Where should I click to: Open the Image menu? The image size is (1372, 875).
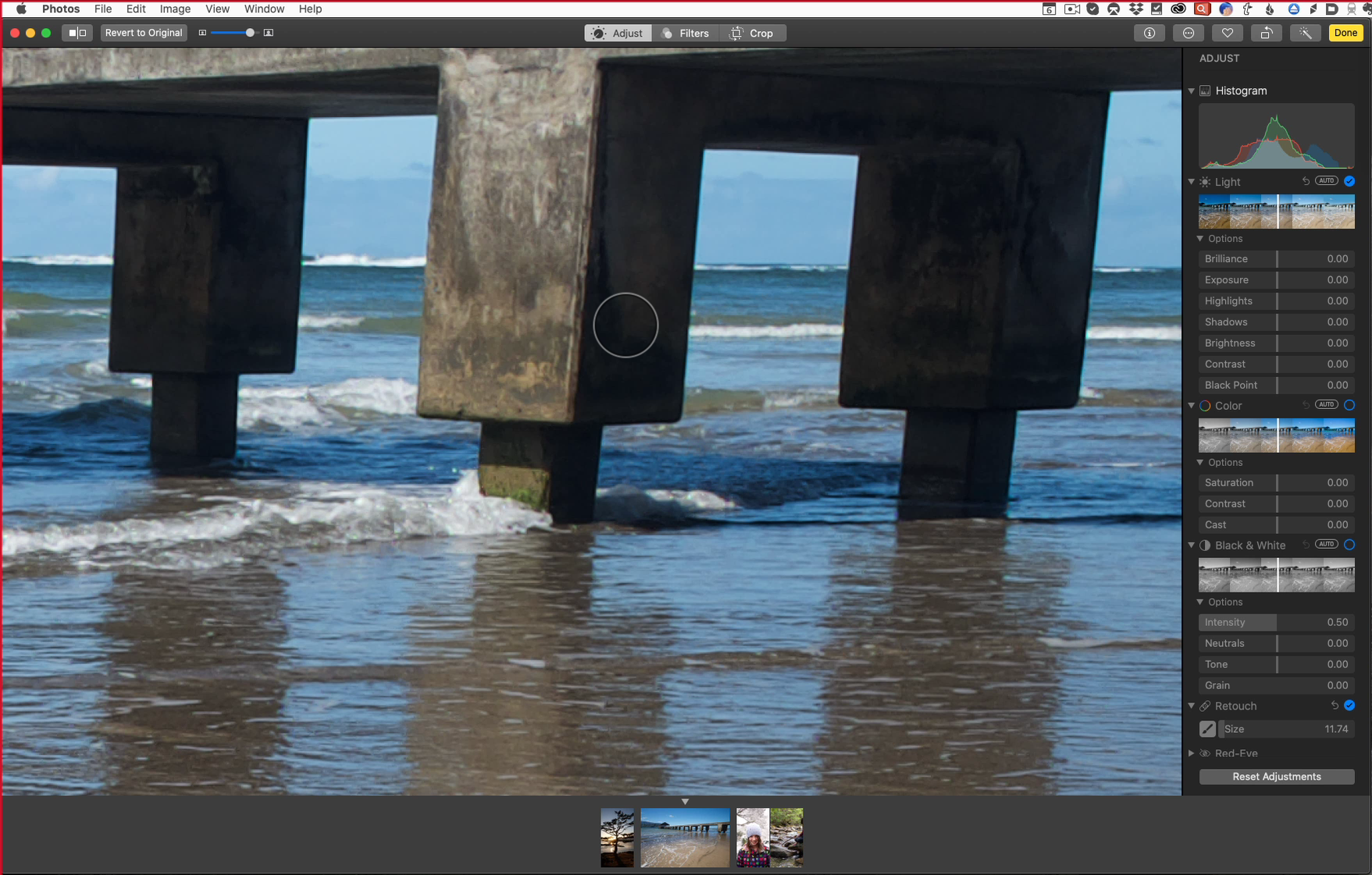click(175, 9)
